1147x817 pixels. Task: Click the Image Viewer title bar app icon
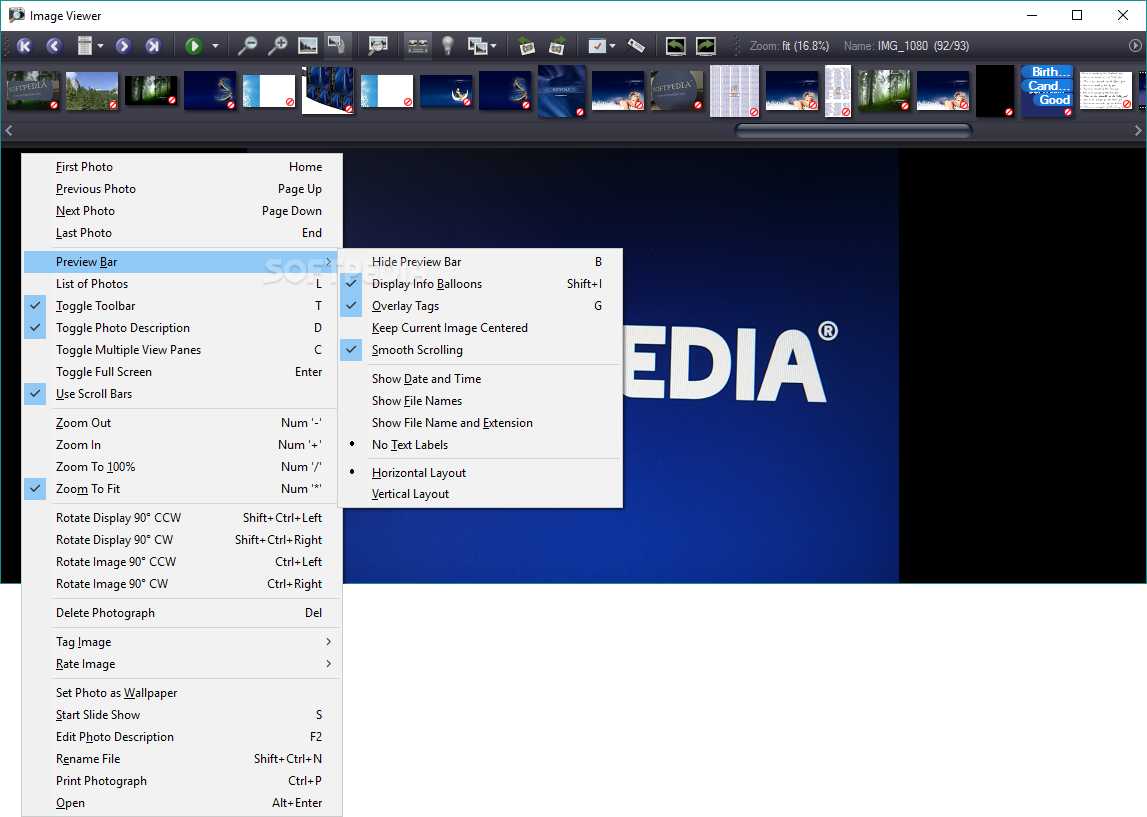click(x=16, y=15)
